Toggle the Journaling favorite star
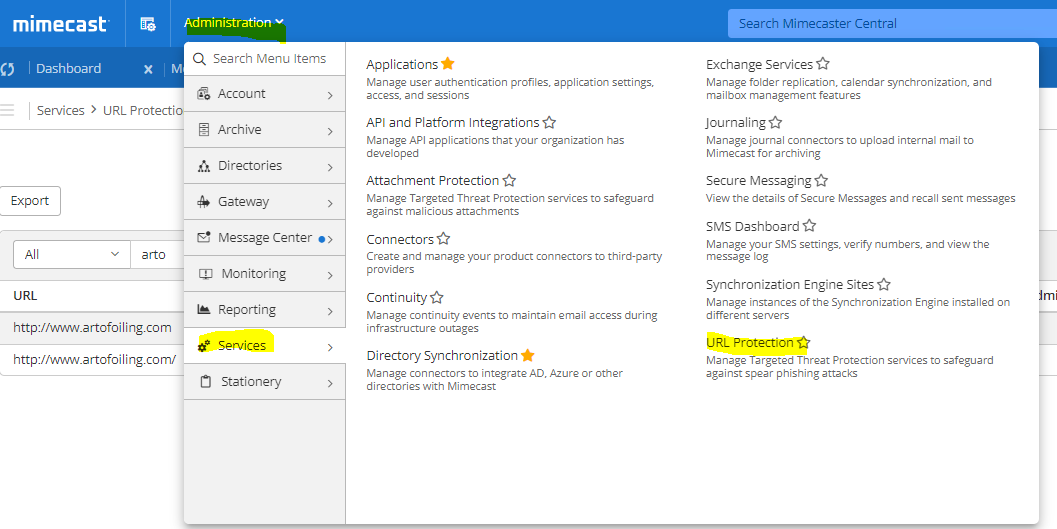The image size is (1057, 529). click(775, 123)
